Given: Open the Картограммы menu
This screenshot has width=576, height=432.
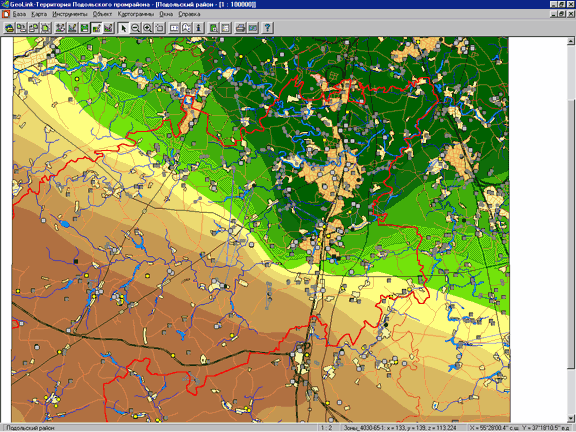Looking at the screenshot, I should [136, 14].
